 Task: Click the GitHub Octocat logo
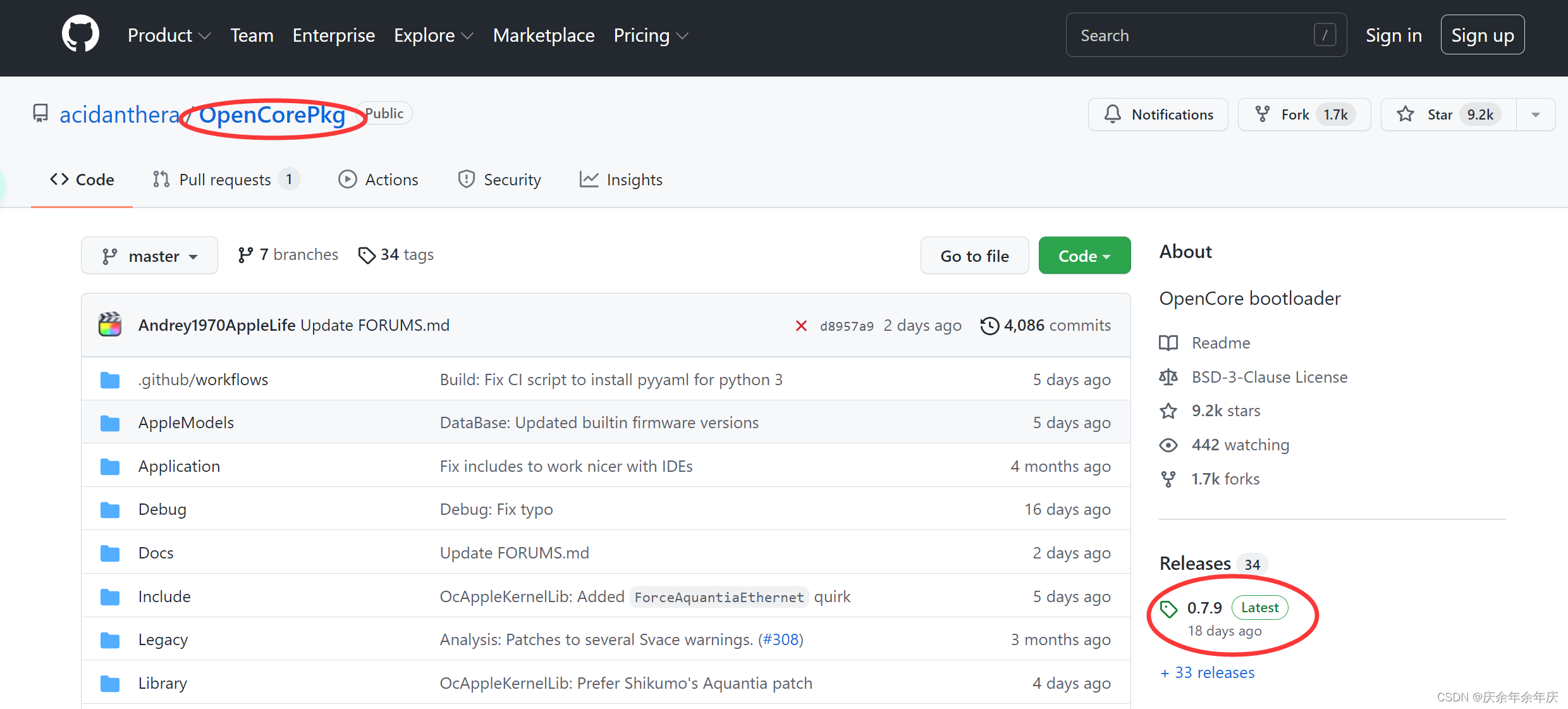[x=80, y=34]
